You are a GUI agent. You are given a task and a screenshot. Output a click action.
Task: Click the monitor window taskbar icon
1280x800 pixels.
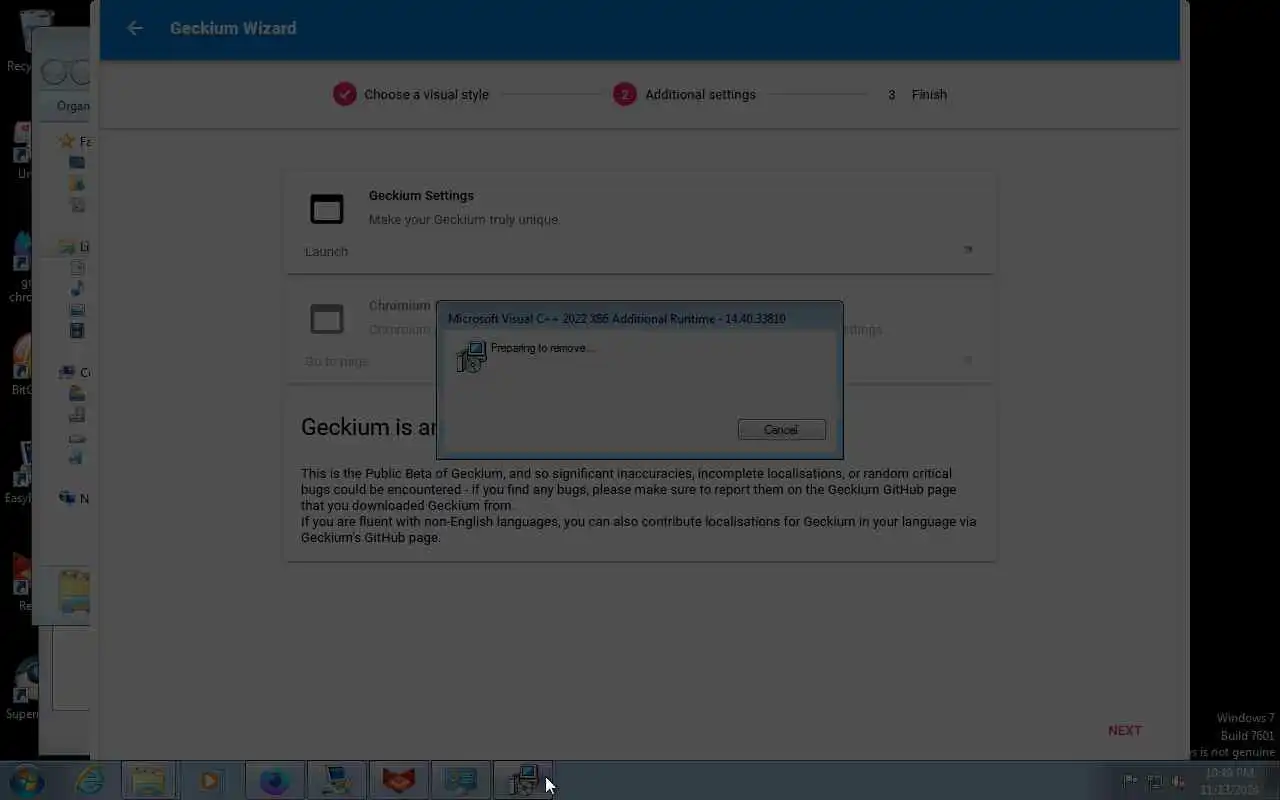pyautogui.click(x=460, y=780)
